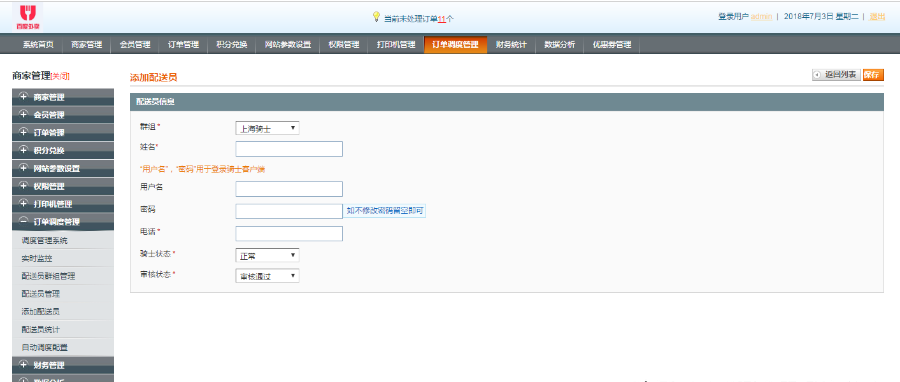
Task: Click the 返回列表 back-to-list button
Action: pyautogui.click(x=836, y=75)
